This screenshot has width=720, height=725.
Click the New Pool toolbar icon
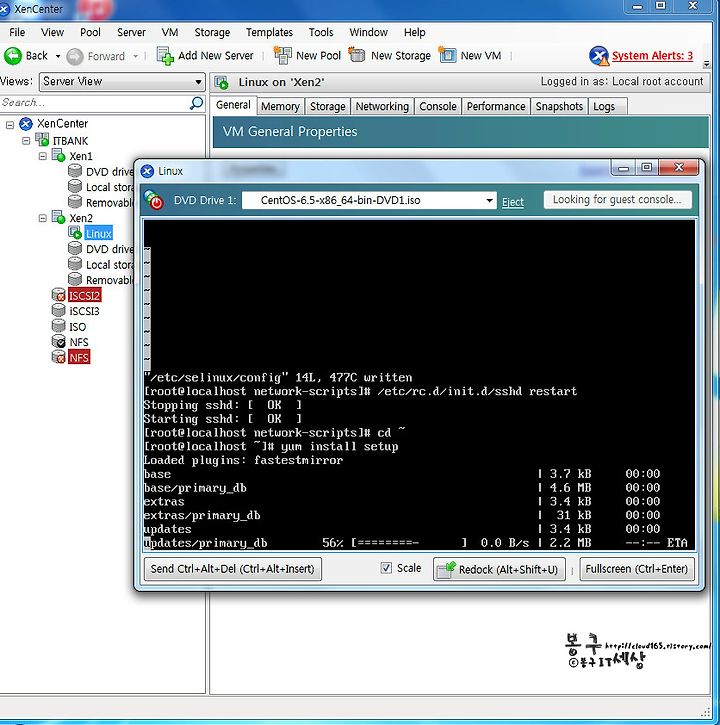[283, 55]
